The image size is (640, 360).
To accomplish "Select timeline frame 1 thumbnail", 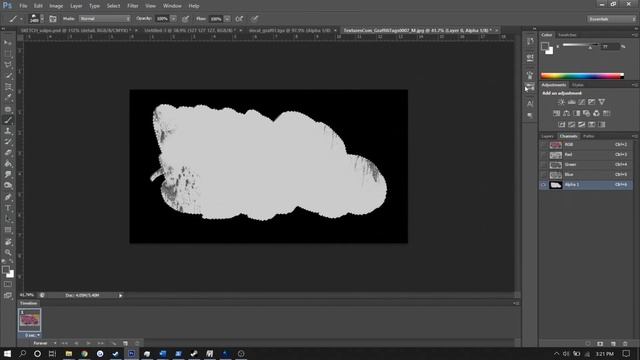I will 29,320.
